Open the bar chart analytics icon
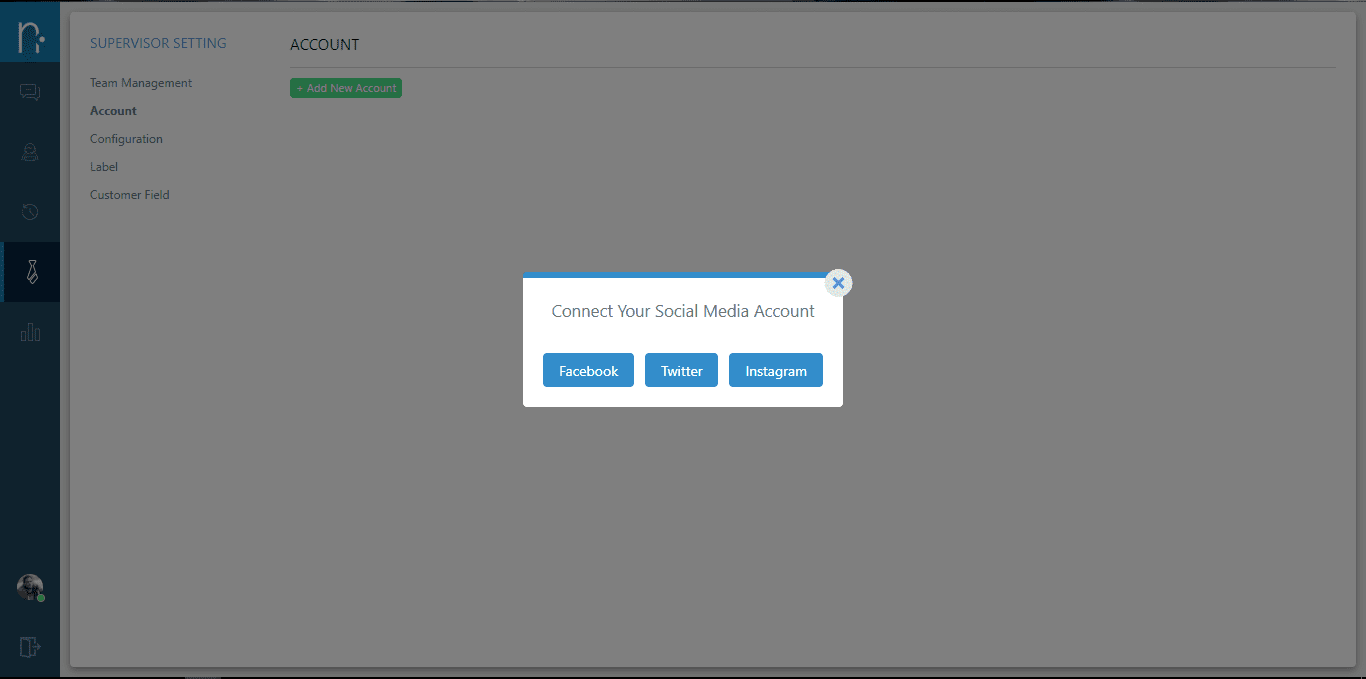This screenshot has width=1366, height=679. pos(30,332)
